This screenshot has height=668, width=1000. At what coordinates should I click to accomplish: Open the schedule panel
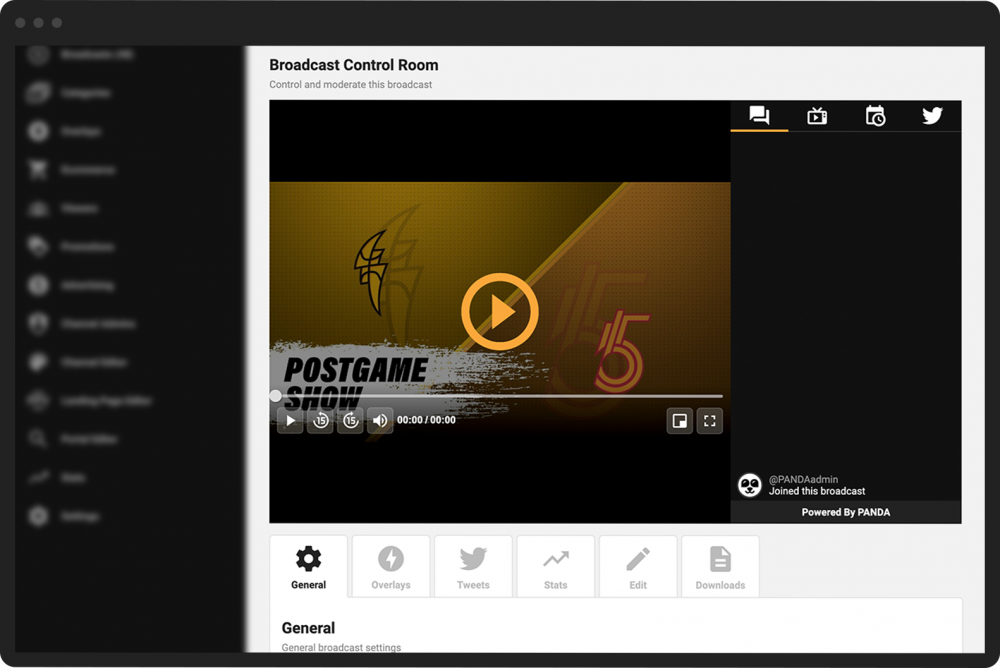[x=875, y=116]
